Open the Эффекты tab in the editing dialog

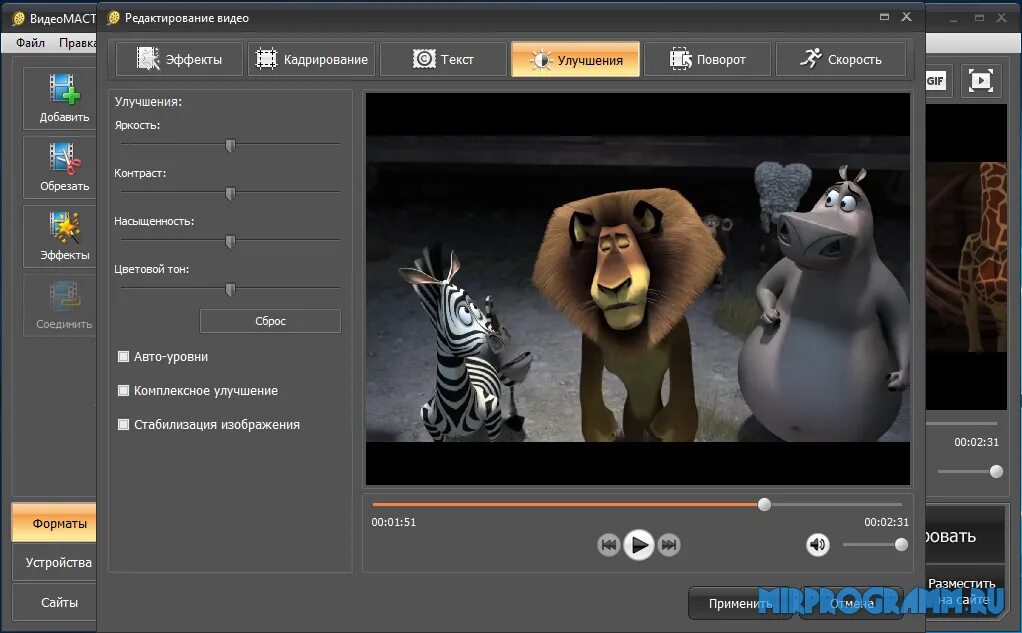[x=179, y=59]
